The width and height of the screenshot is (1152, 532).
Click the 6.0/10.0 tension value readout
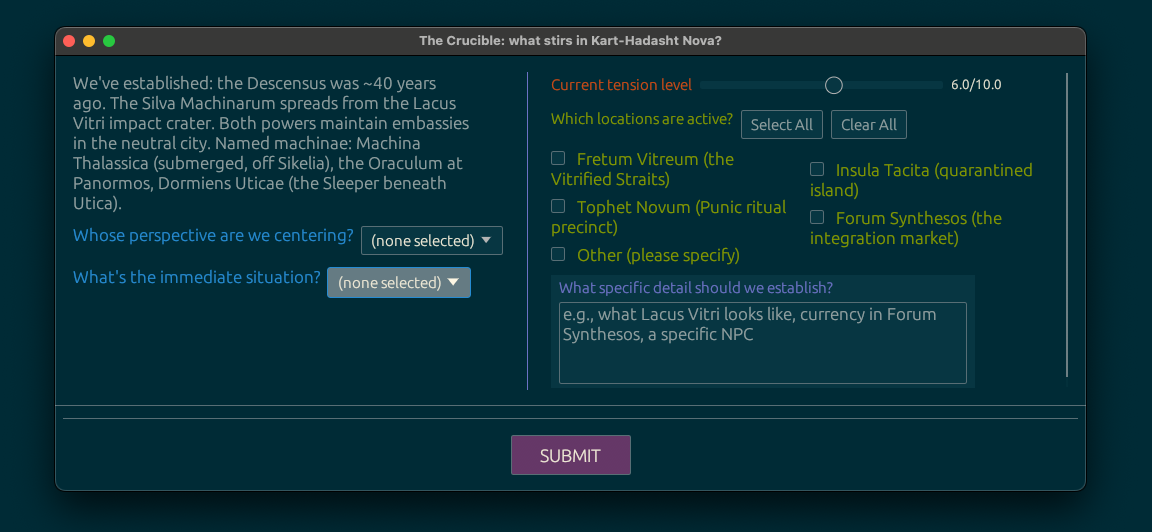(975, 85)
